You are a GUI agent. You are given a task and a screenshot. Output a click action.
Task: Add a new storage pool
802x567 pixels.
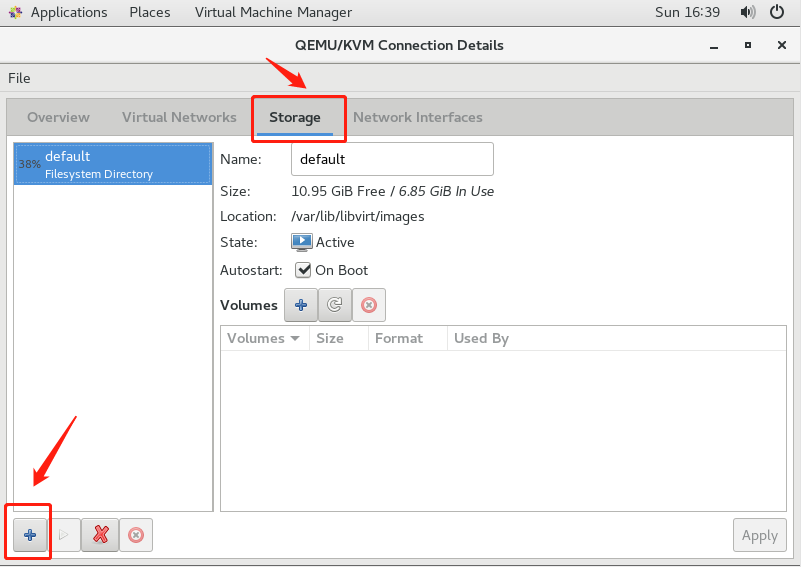pyautogui.click(x=30, y=535)
